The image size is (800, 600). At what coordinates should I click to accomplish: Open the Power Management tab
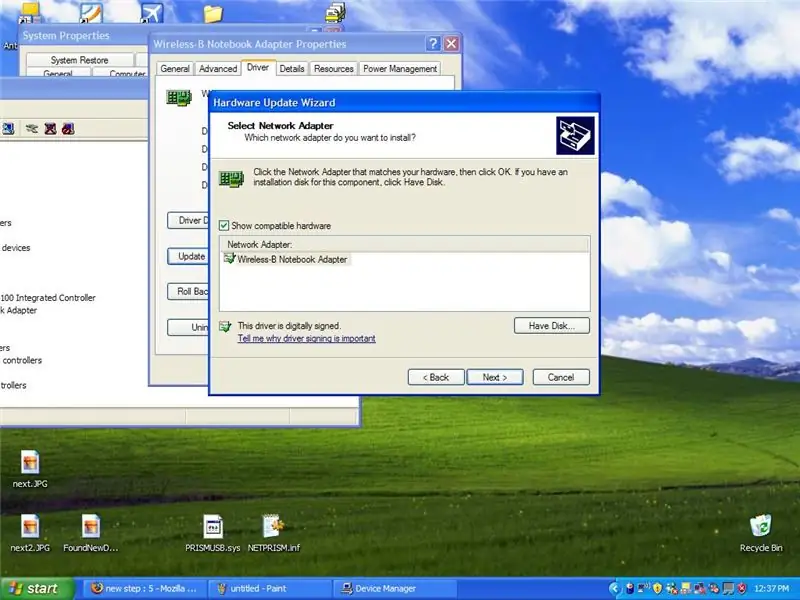pos(400,68)
